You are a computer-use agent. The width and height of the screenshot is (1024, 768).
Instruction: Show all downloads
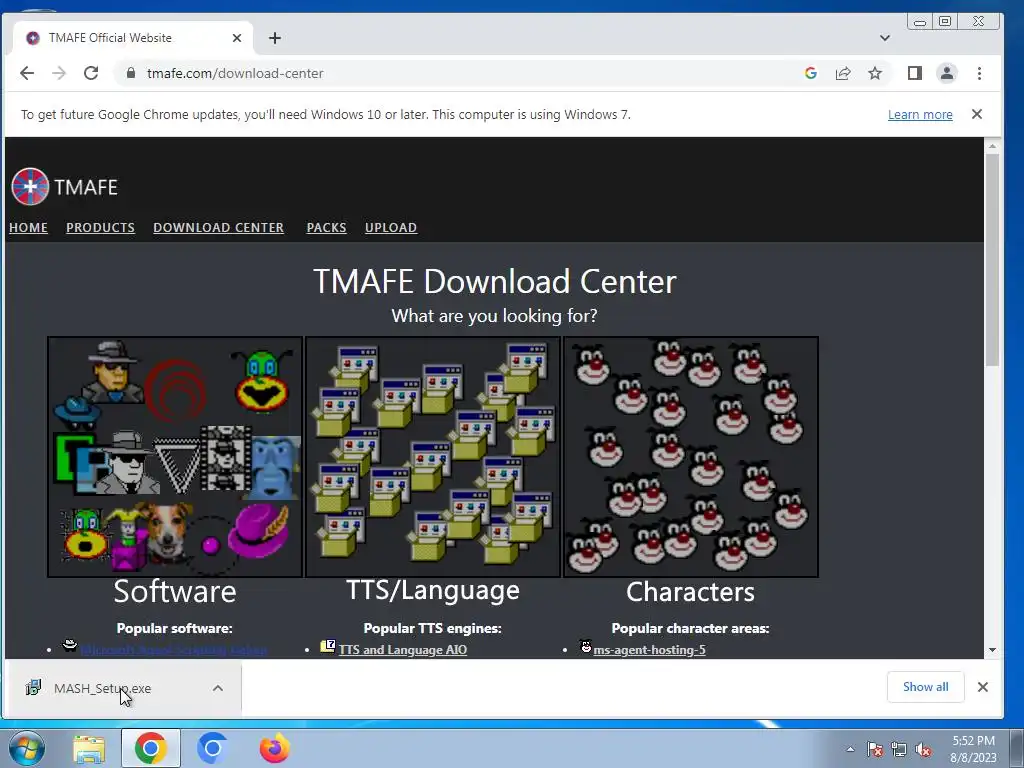925,687
